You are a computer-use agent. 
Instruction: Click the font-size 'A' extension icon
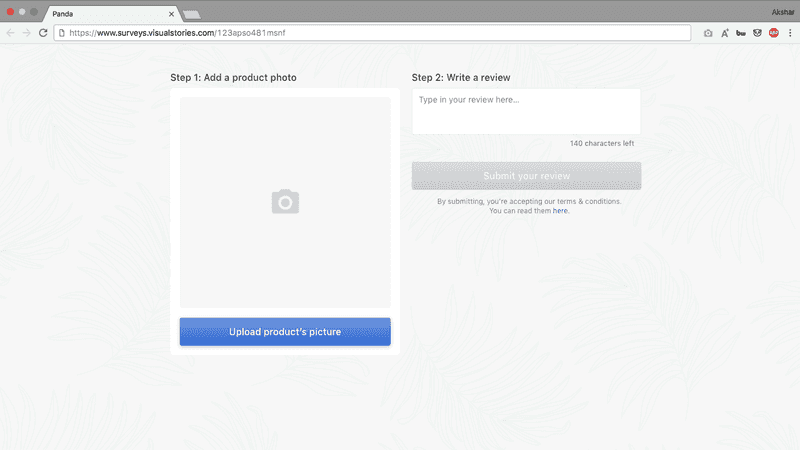[724, 33]
